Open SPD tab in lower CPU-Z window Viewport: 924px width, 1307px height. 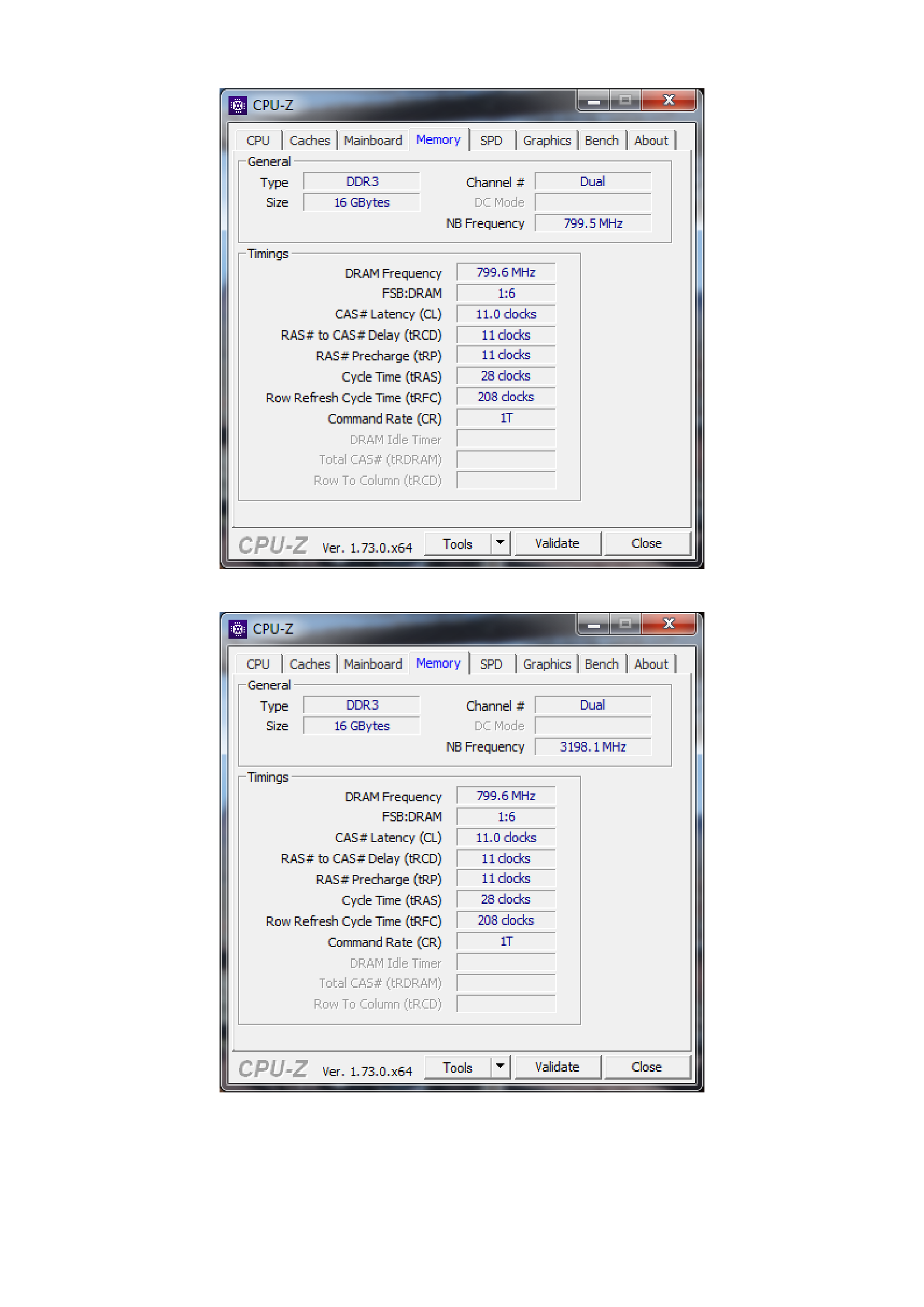pos(492,664)
